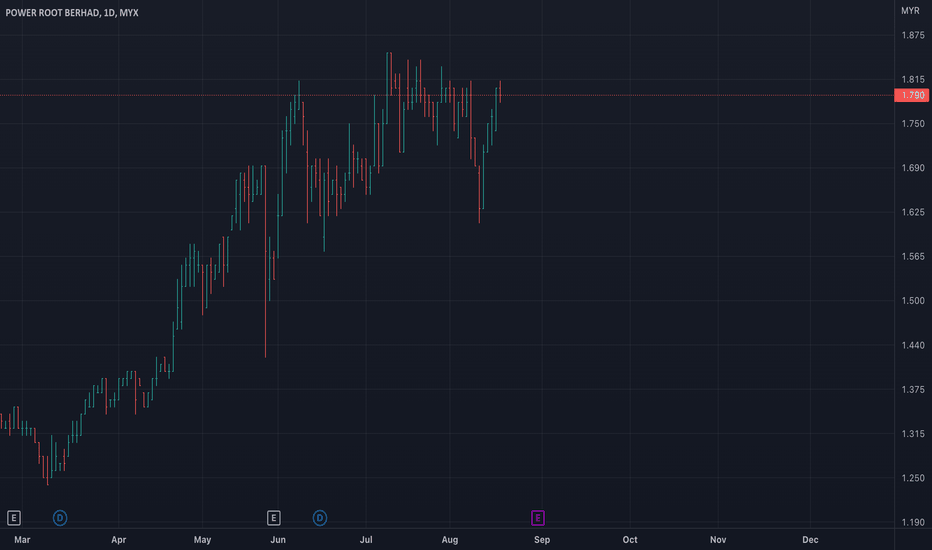Click the 1.315 price axis label
932x550 pixels.
coord(913,434)
